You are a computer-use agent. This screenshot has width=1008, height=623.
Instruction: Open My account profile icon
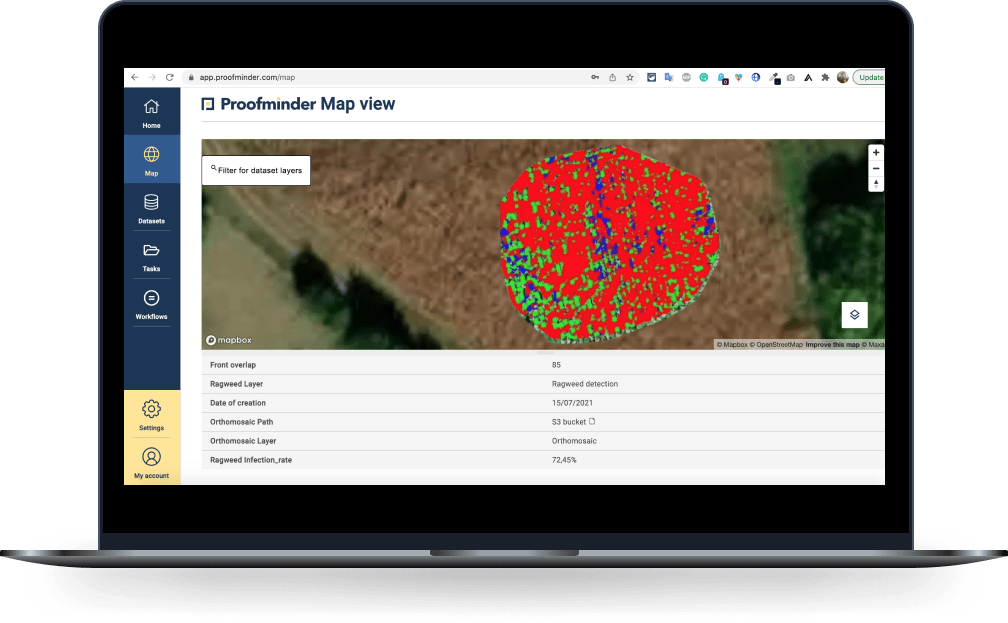[x=152, y=462]
